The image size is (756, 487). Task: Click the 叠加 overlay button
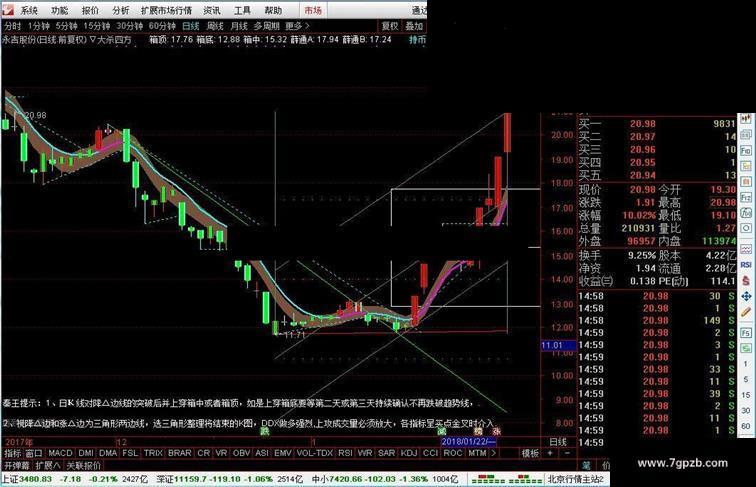[414, 27]
